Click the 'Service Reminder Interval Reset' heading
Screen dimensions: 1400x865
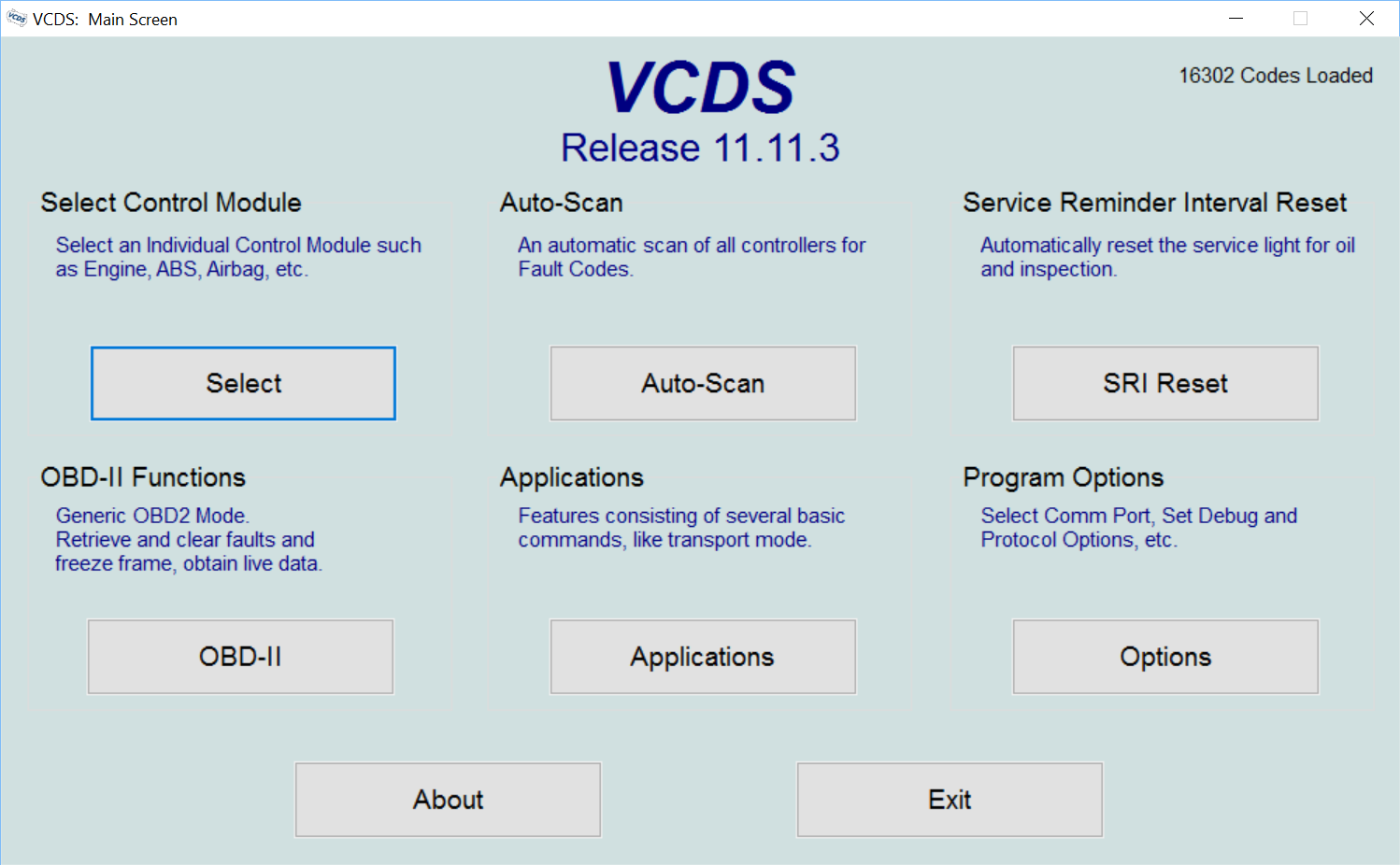pyautogui.click(x=1155, y=203)
